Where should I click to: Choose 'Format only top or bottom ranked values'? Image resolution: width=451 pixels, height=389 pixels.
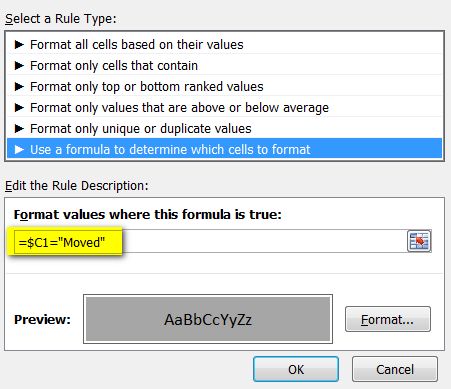pos(224,86)
